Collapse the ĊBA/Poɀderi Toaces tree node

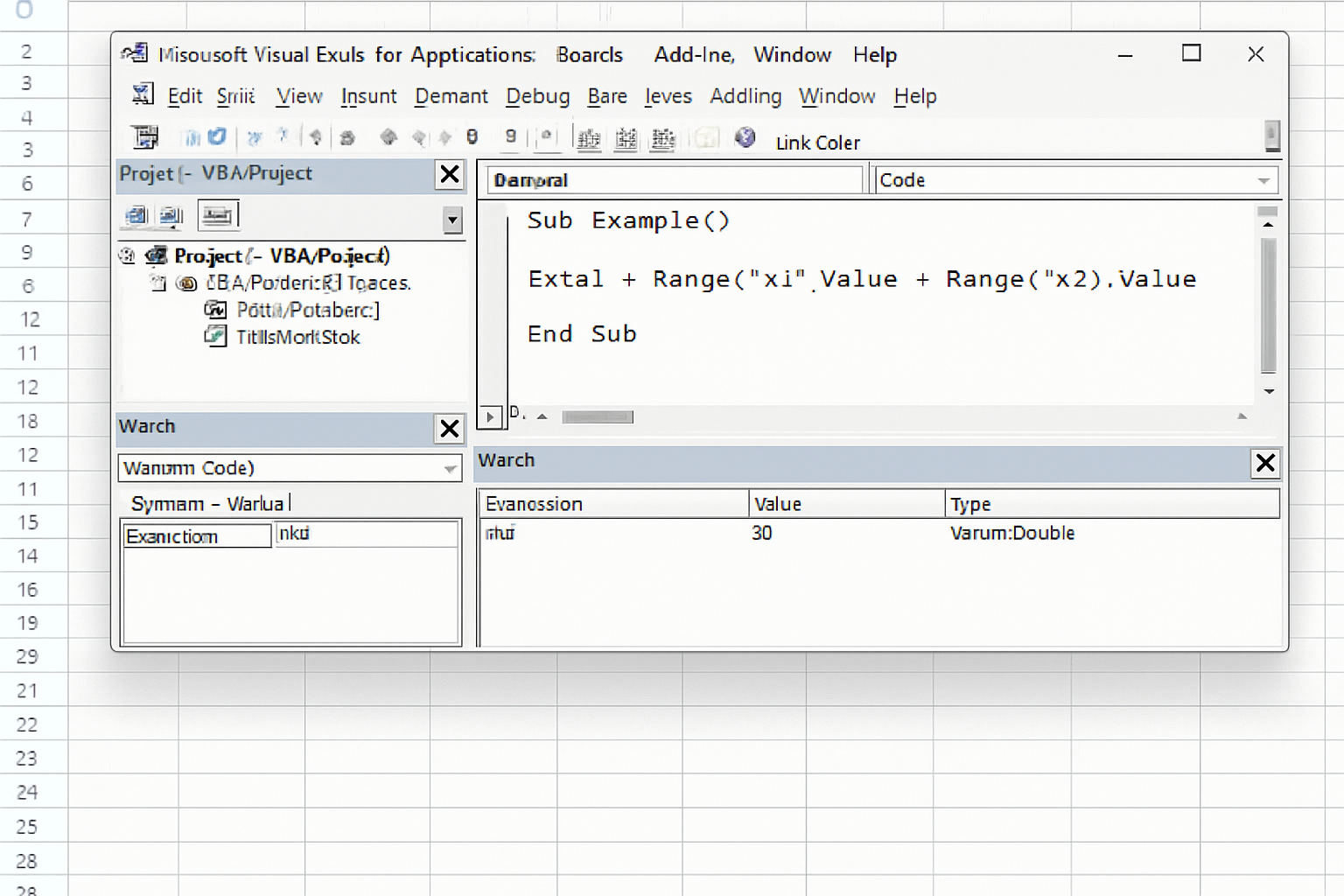click(x=157, y=283)
